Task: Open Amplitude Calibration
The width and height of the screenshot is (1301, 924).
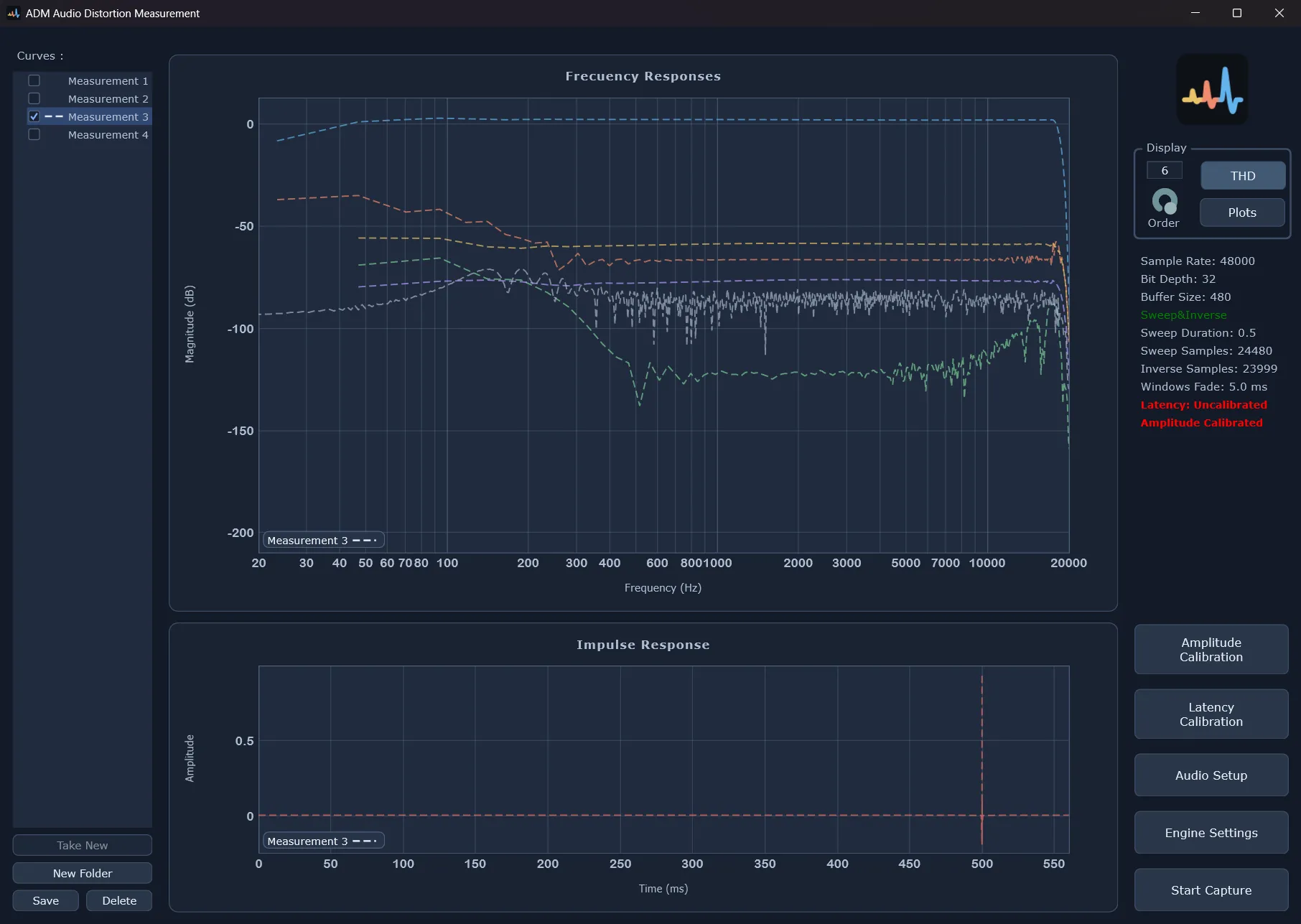Action: (1211, 650)
